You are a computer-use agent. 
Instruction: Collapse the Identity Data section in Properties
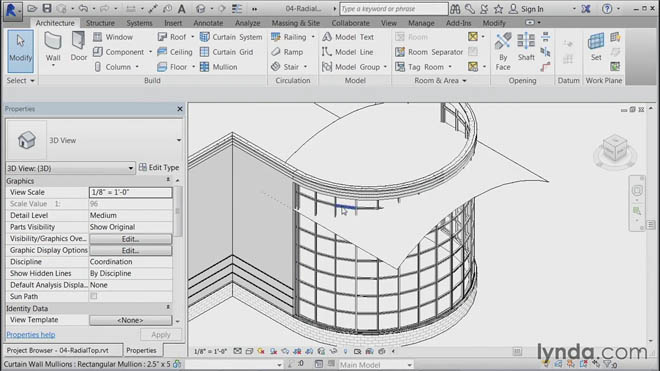pos(168,308)
